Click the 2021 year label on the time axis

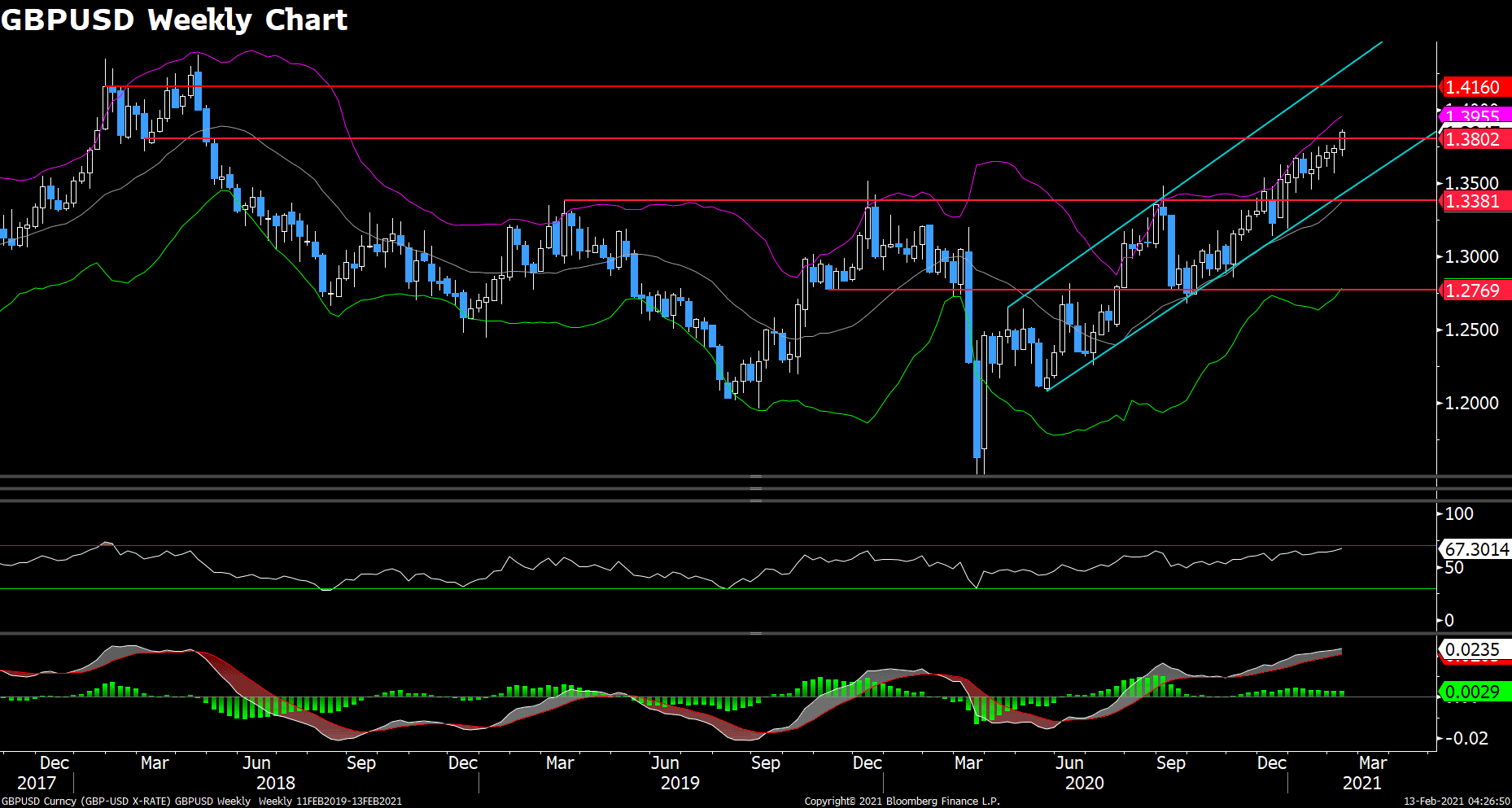[x=1362, y=783]
